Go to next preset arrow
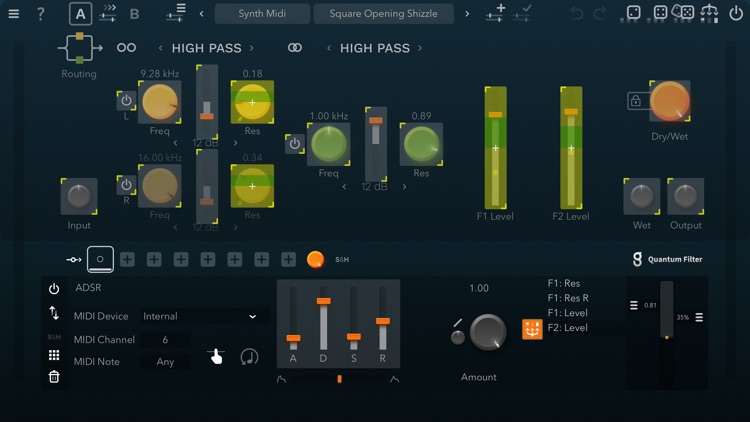The image size is (750, 422). pos(467,14)
